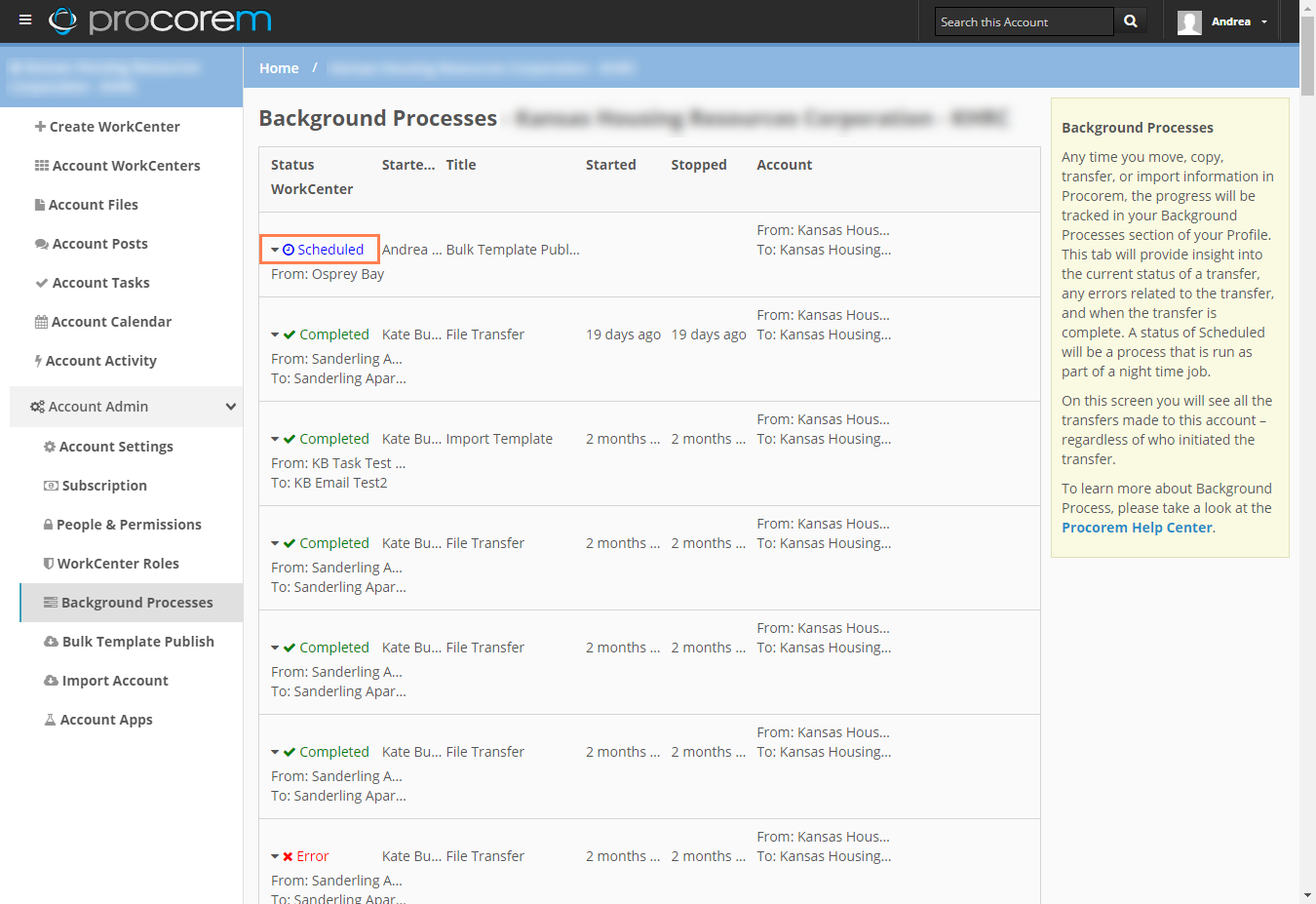1316x904 pixels.
Task: Click the People & Permissions lock icon
Action: point(48,525)
